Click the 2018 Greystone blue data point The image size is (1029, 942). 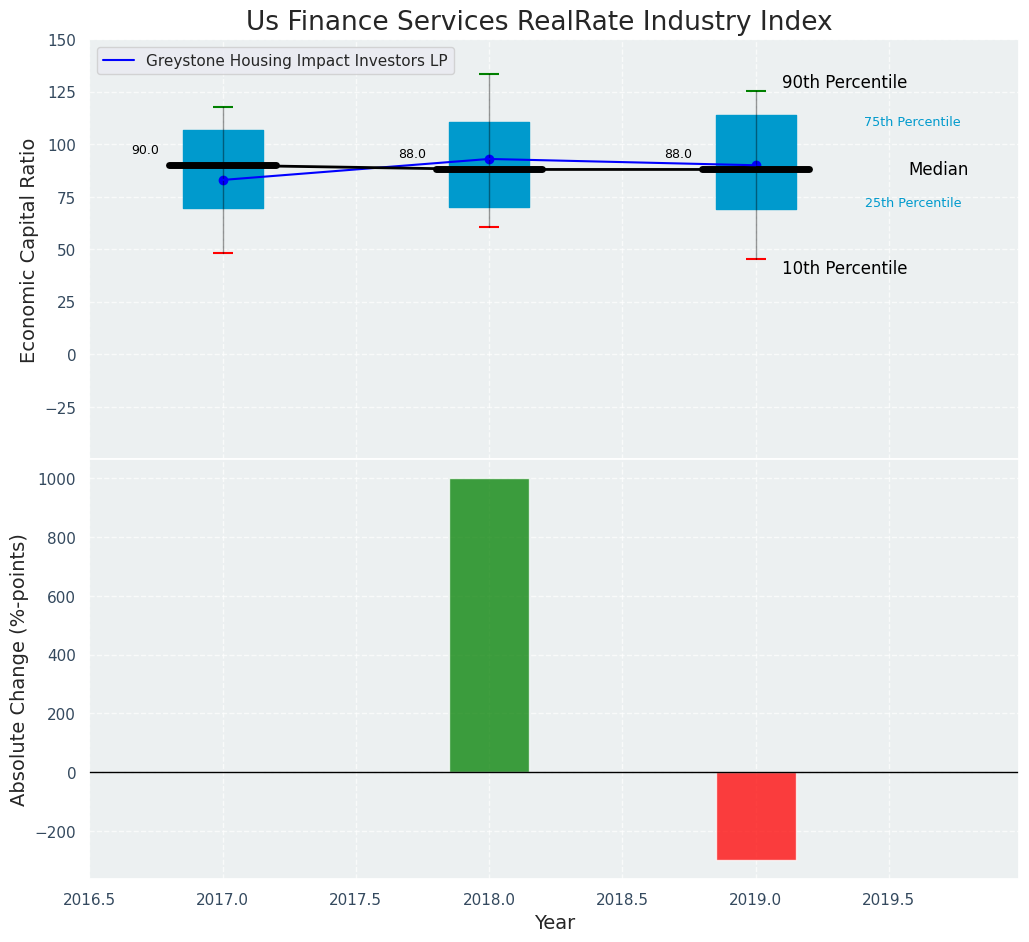tap(489, 159)
